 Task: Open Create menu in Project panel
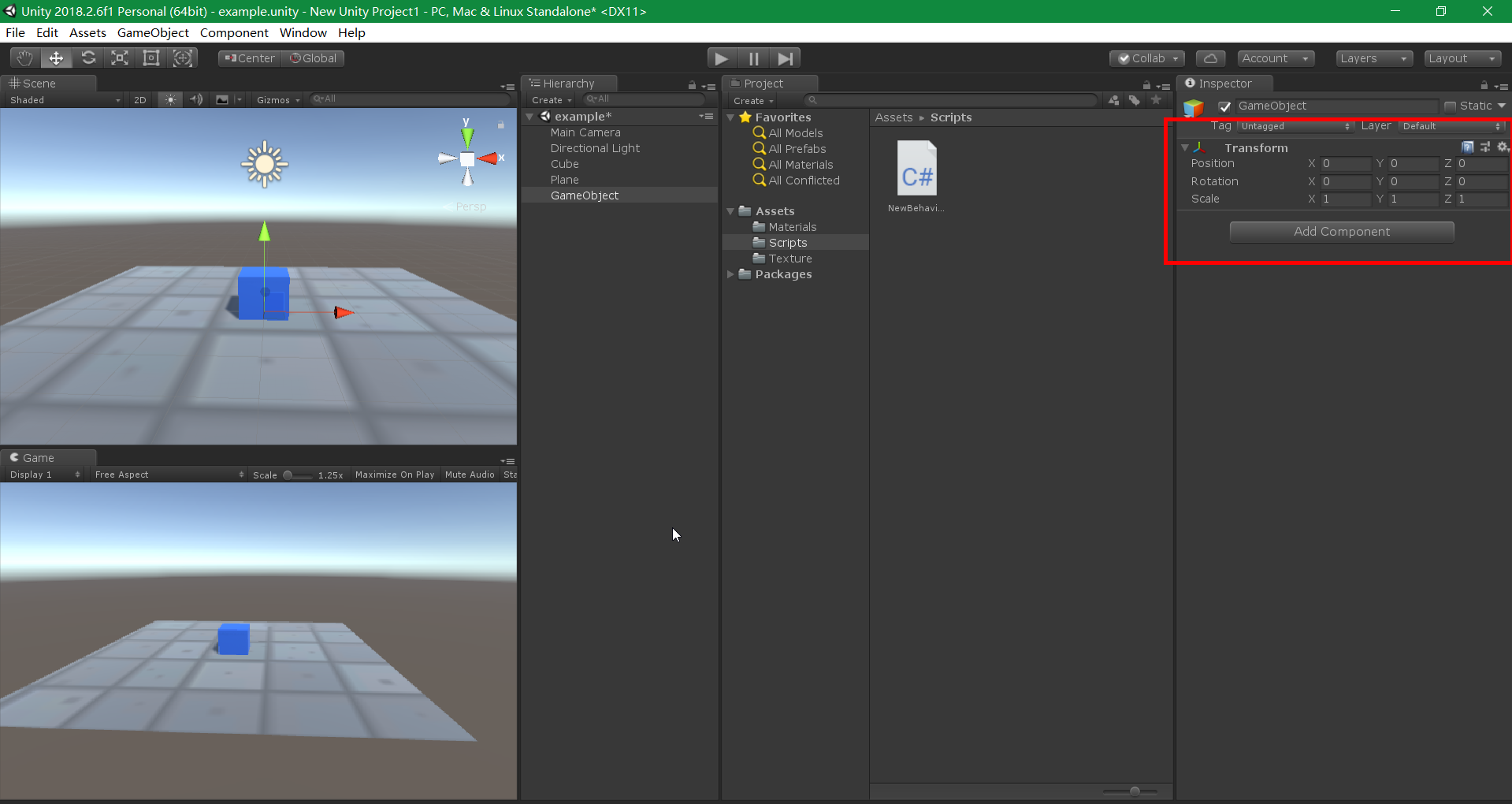[753, 101]
